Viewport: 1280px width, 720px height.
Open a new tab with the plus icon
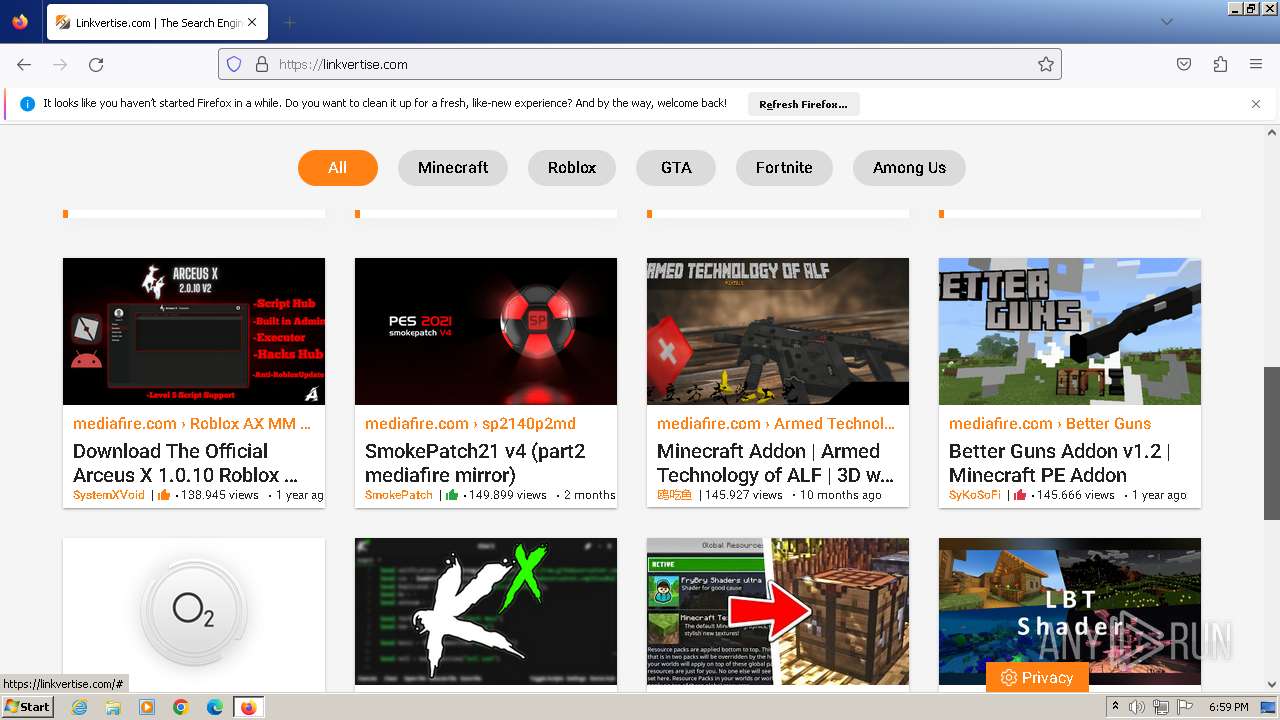click(289, 22)
